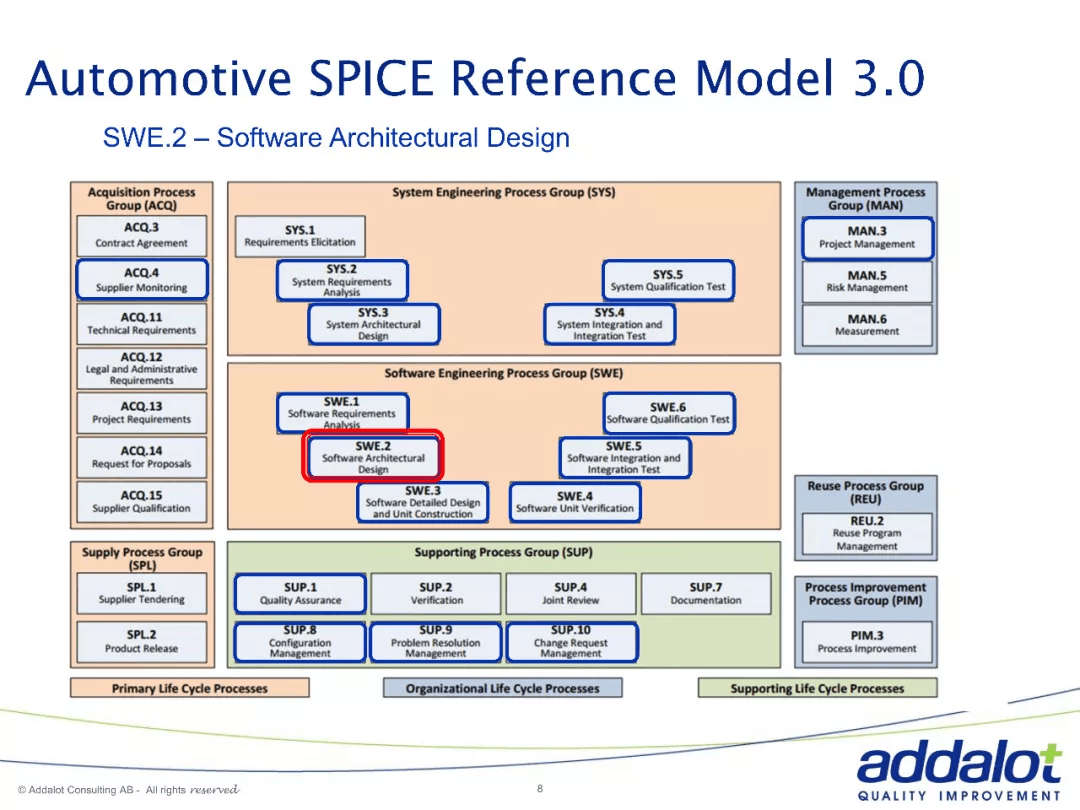The width and height of the screenshot is (1080, 810).
Task: Select SUP.10 Change Request Management box
Action: coord(572,642)
